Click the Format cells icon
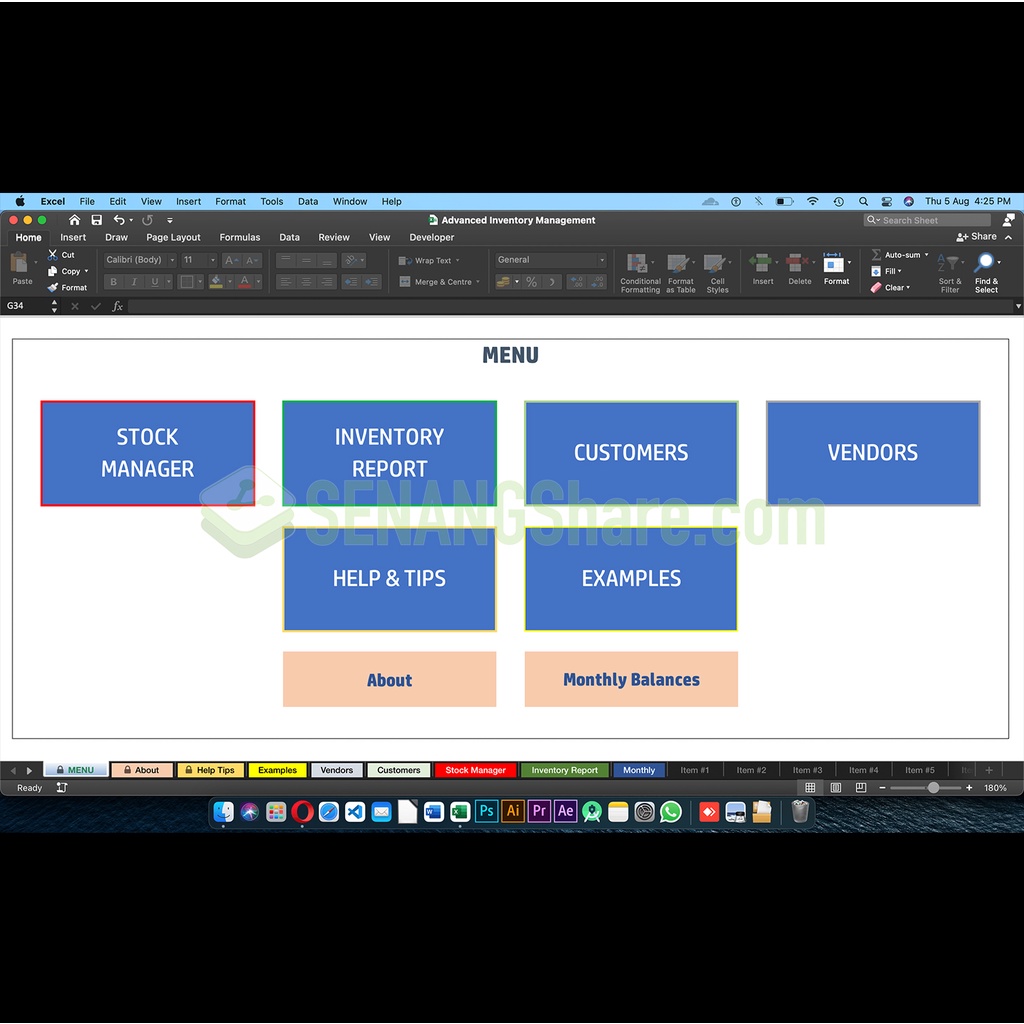Viewport: 1024px width, 1024px height. point(834,263)
